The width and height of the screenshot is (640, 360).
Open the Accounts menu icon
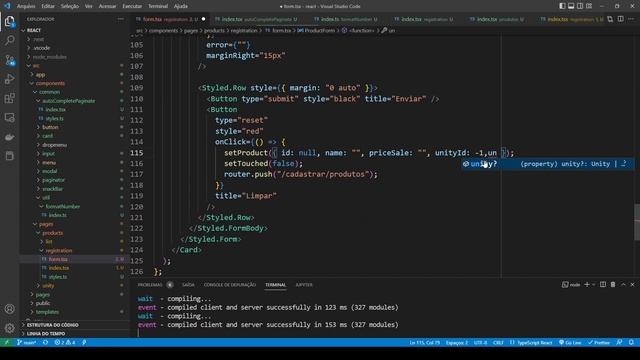[9, 309]
